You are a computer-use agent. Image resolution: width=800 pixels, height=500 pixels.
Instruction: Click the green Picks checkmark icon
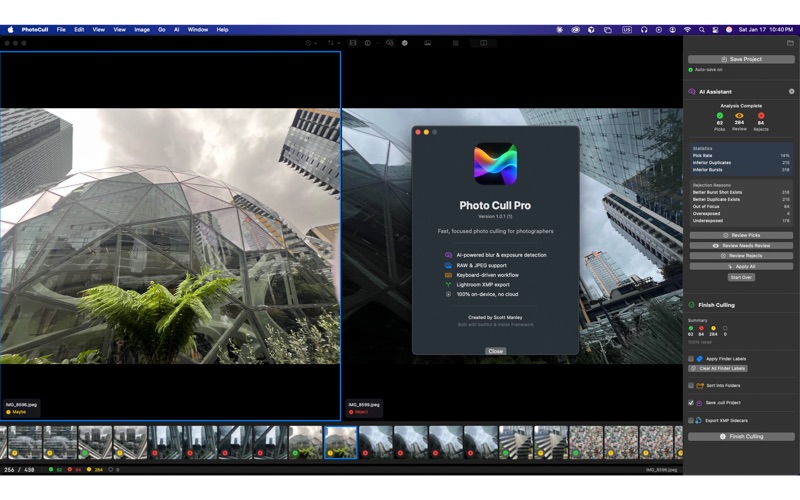tap(719, 116)
